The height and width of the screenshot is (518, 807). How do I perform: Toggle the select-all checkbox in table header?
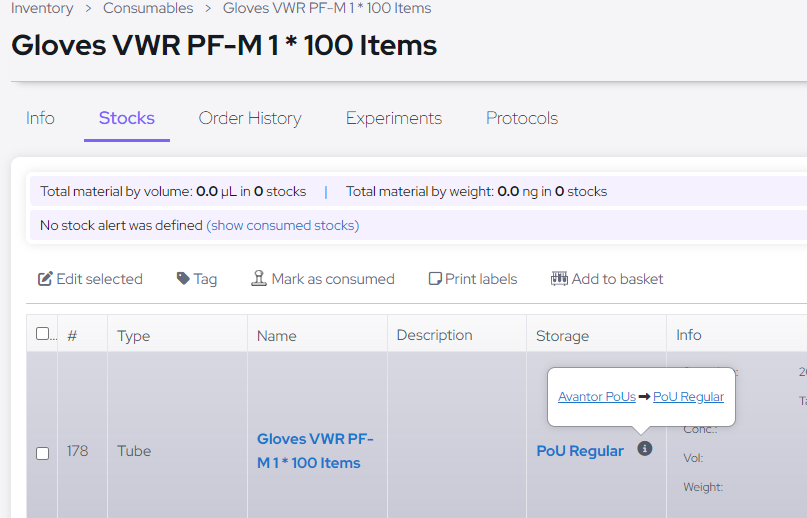tap(42, 334)
